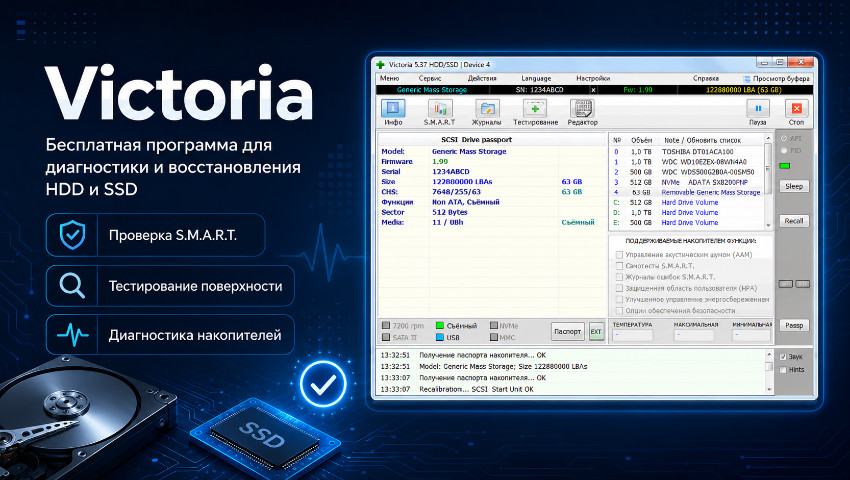This screenshot has height=480, width=850.
Task: Click the МИНИМАЛЬНАЯ value field
Action: click(751, 336)
